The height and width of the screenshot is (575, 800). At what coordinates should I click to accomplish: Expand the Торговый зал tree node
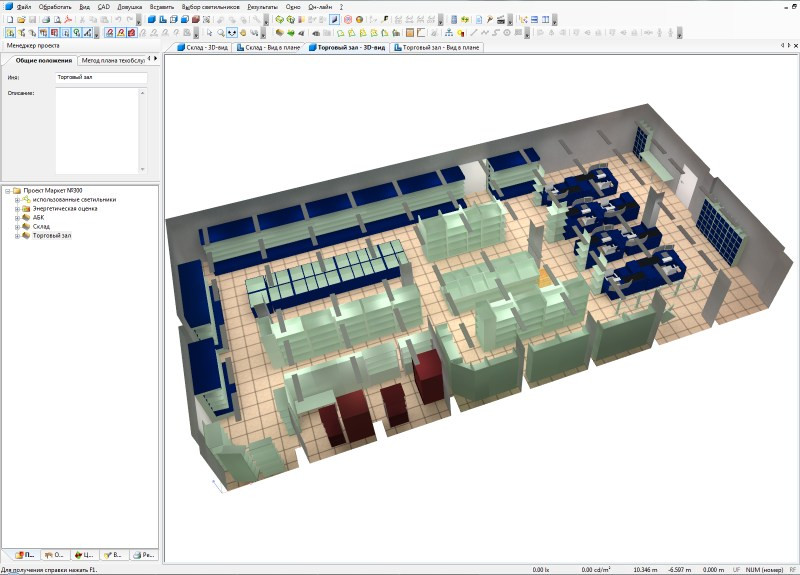coord(17,236)
